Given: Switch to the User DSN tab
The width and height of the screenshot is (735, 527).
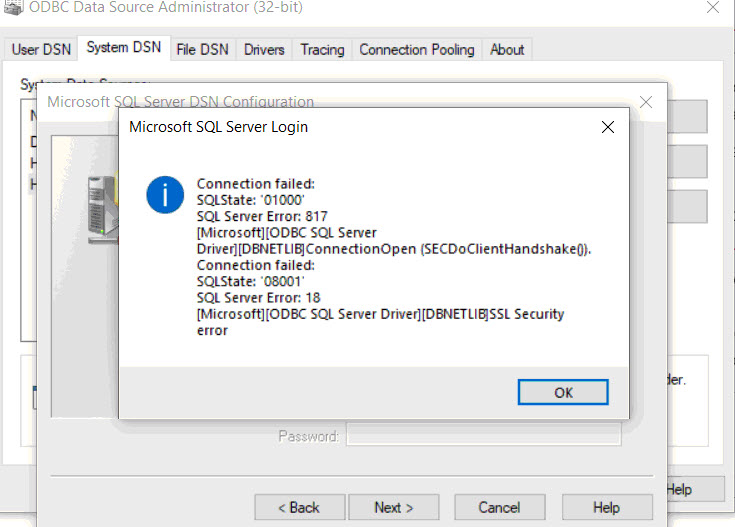Looking at the screenshot, I should [41, 49].
